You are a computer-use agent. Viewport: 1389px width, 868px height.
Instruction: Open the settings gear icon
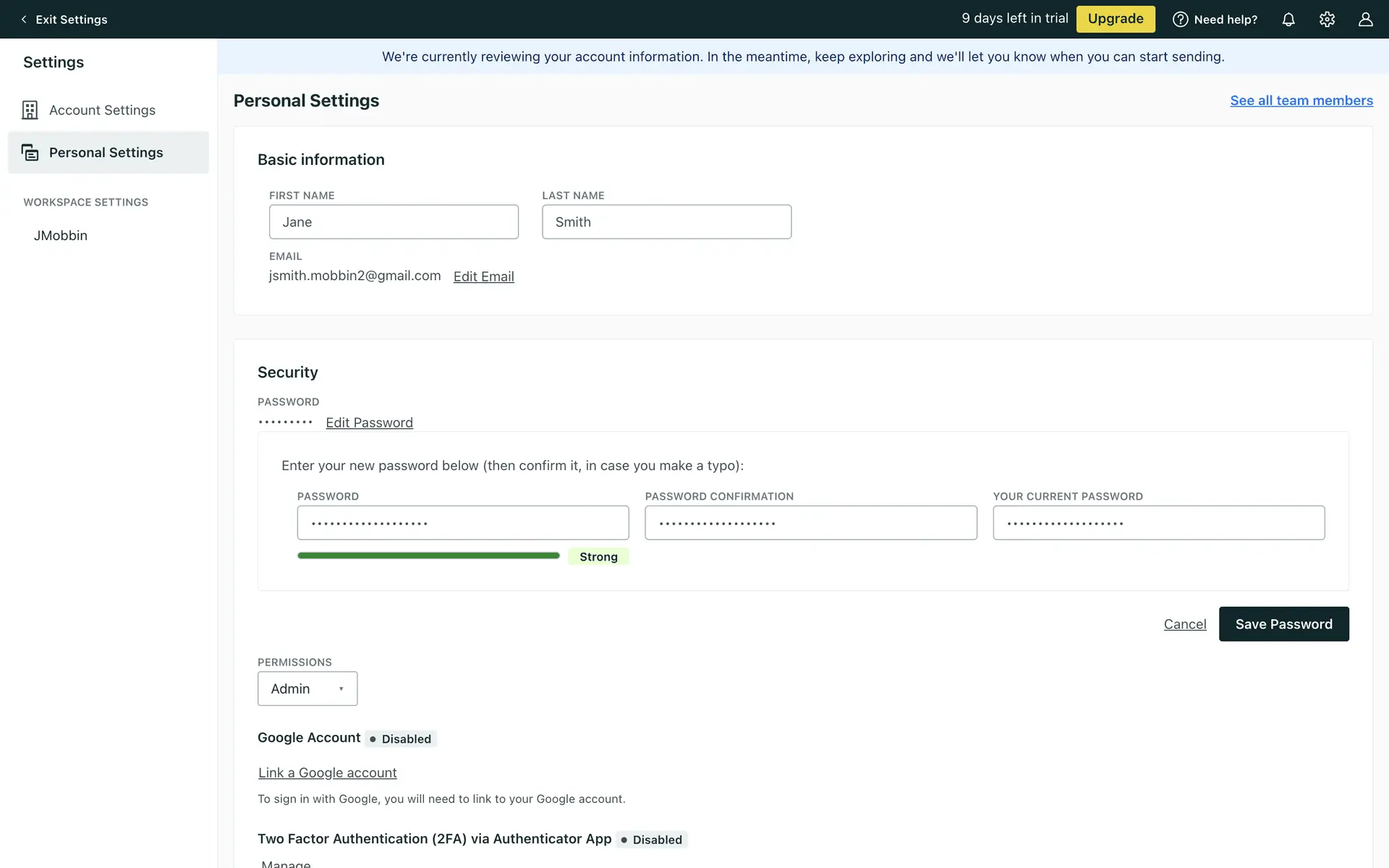(x=1327, y=20)
